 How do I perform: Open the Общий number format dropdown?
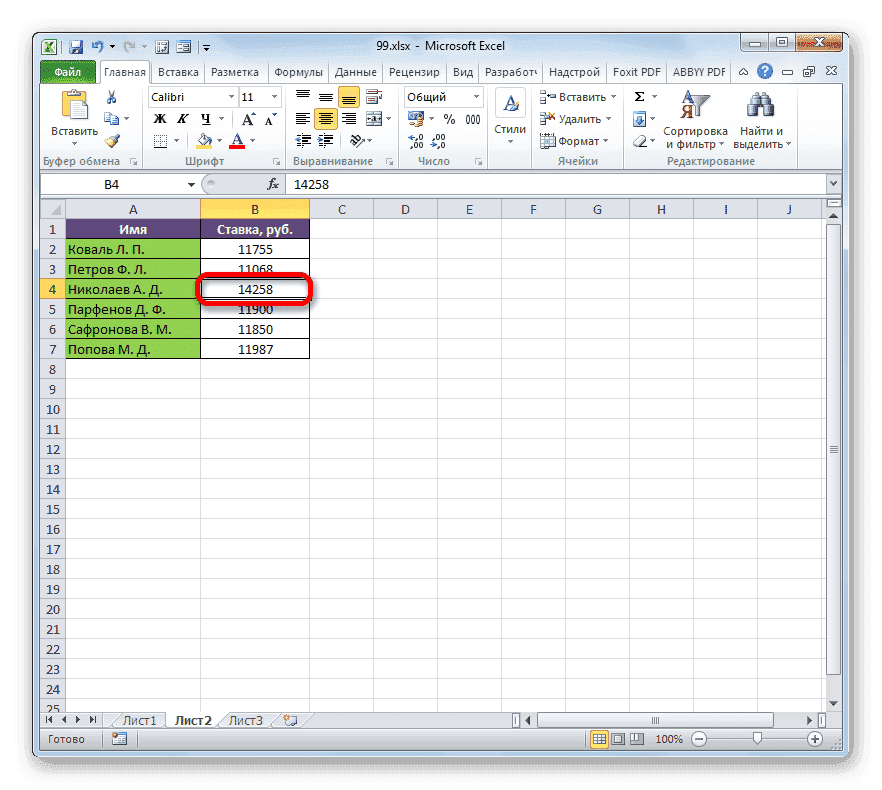pos(477,96)
